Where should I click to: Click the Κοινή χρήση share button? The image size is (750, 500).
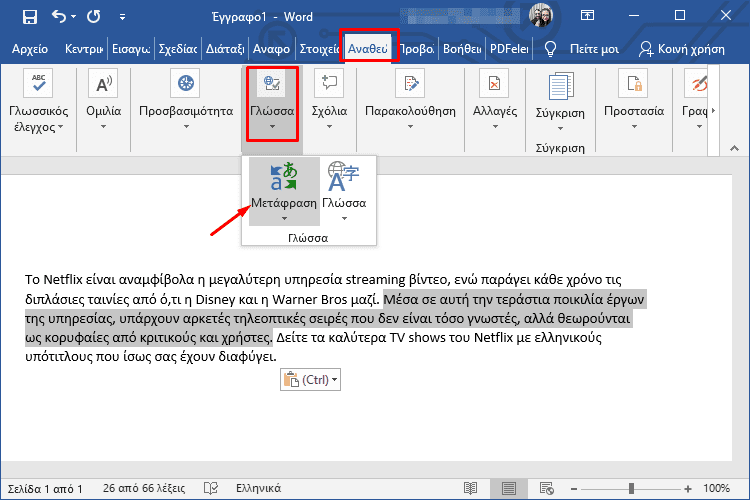pyautogui.click(x=682, y=49)
